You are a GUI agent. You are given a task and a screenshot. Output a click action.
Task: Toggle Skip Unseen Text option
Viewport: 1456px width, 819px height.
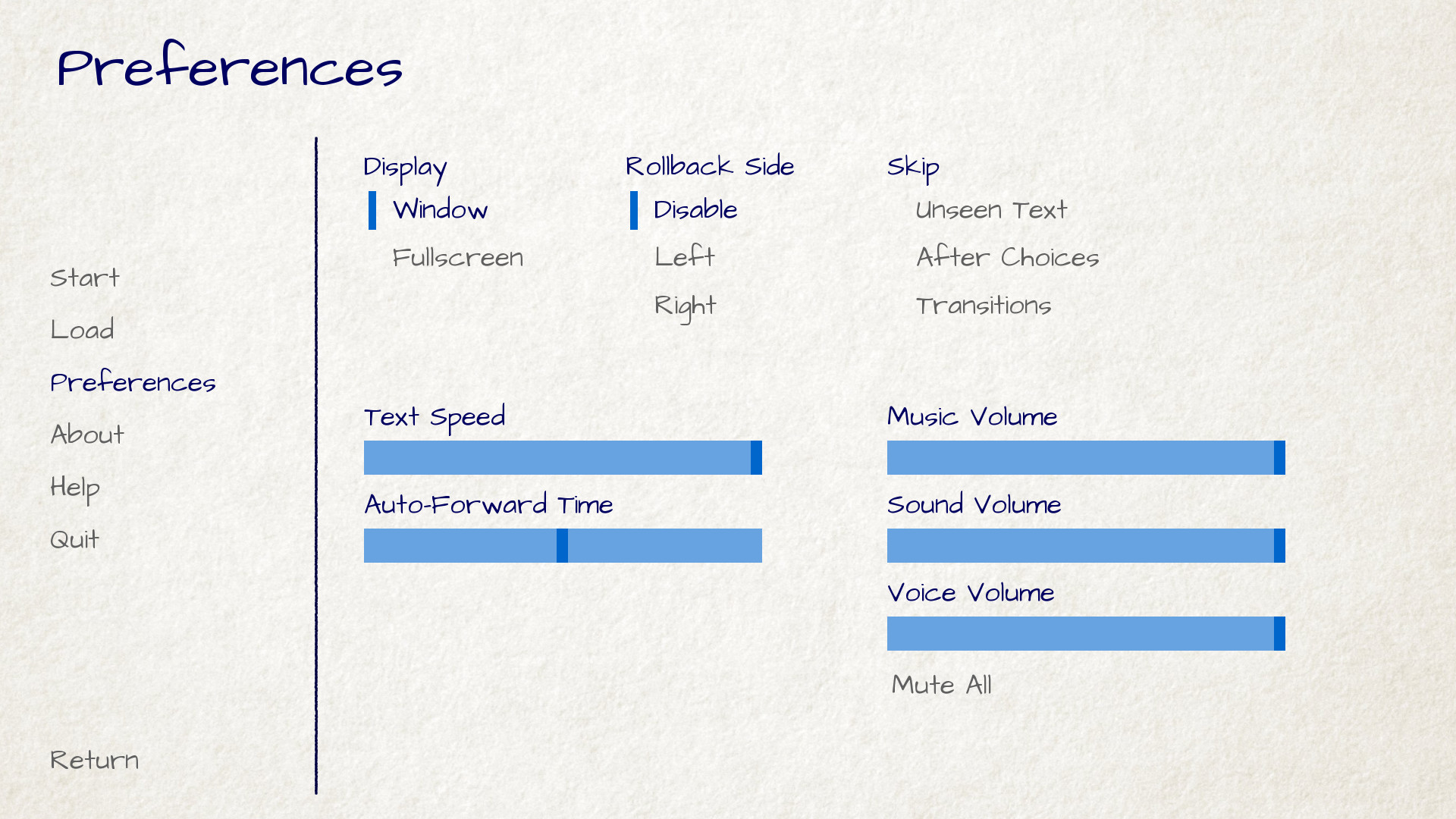[x=988, y=209]
